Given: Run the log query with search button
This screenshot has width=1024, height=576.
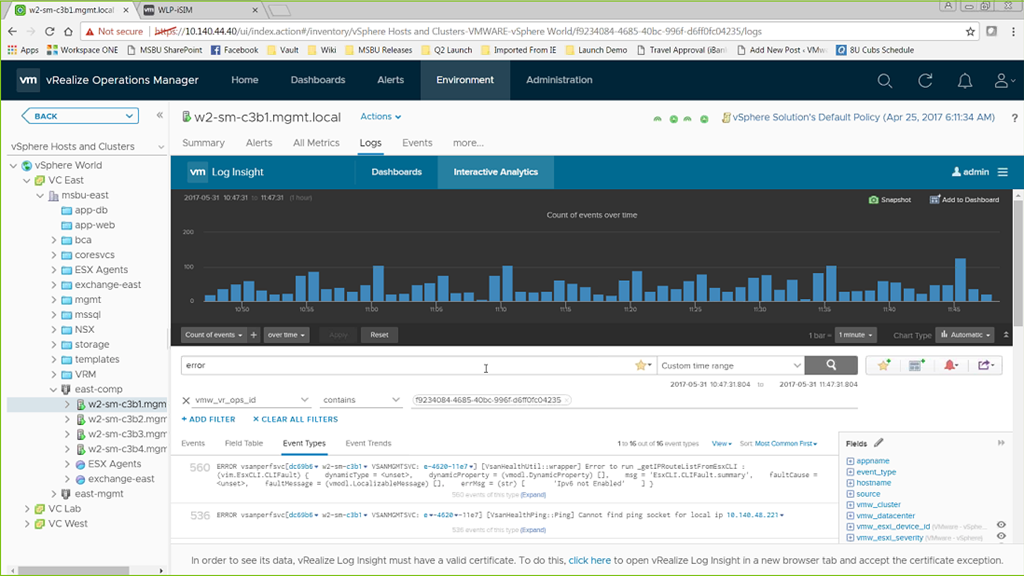Looking at the screenshot, I should coord(830,366).
